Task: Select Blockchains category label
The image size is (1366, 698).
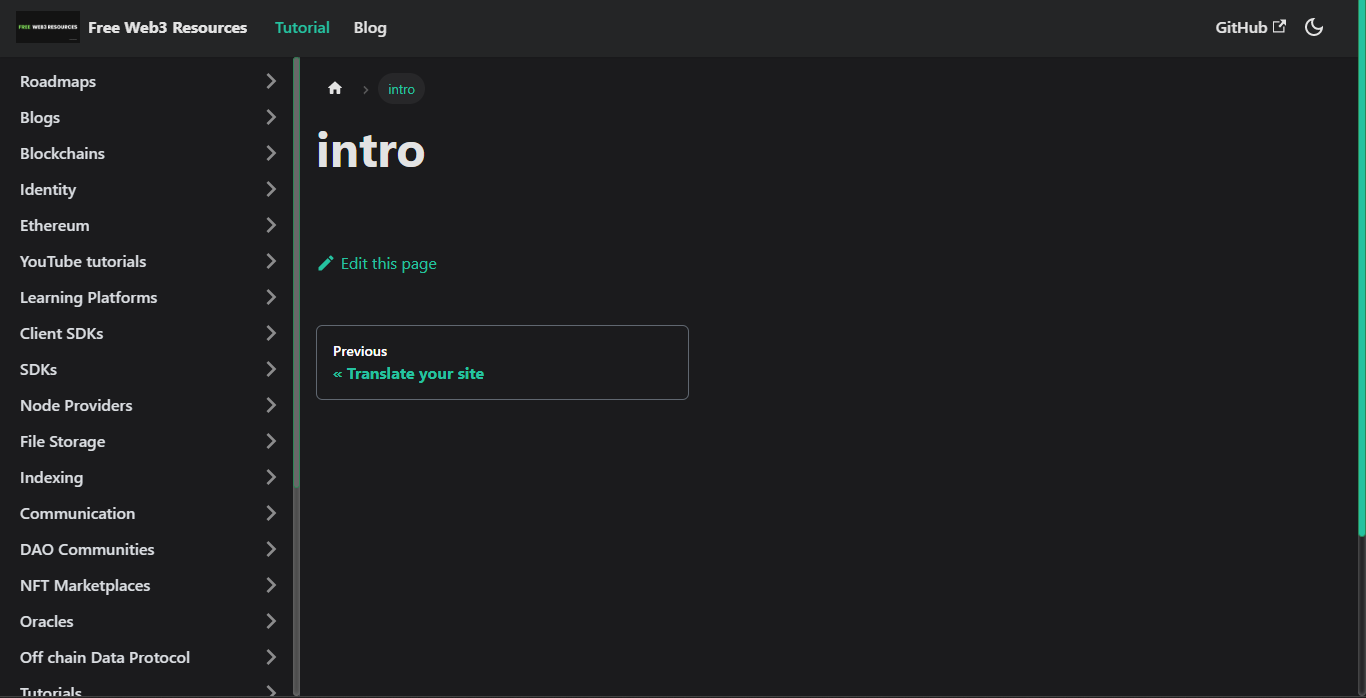Action: (x=62, y=153)
